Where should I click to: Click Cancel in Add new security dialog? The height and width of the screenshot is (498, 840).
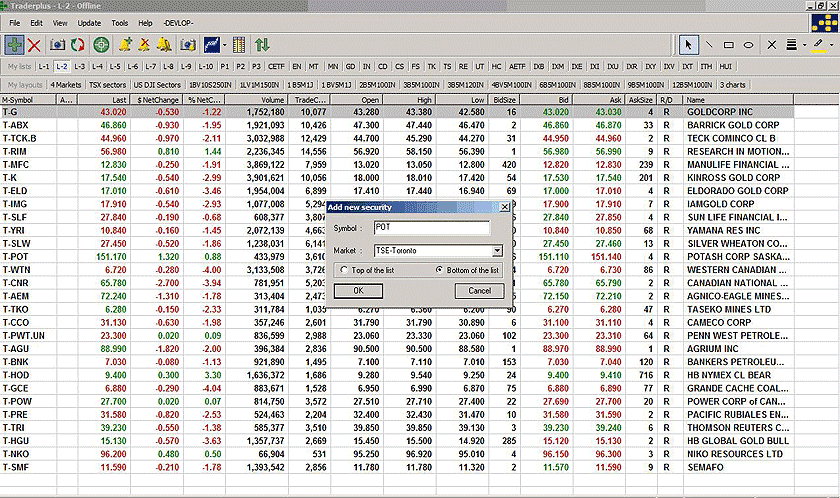pyautogui.click(x=479, y=291)
